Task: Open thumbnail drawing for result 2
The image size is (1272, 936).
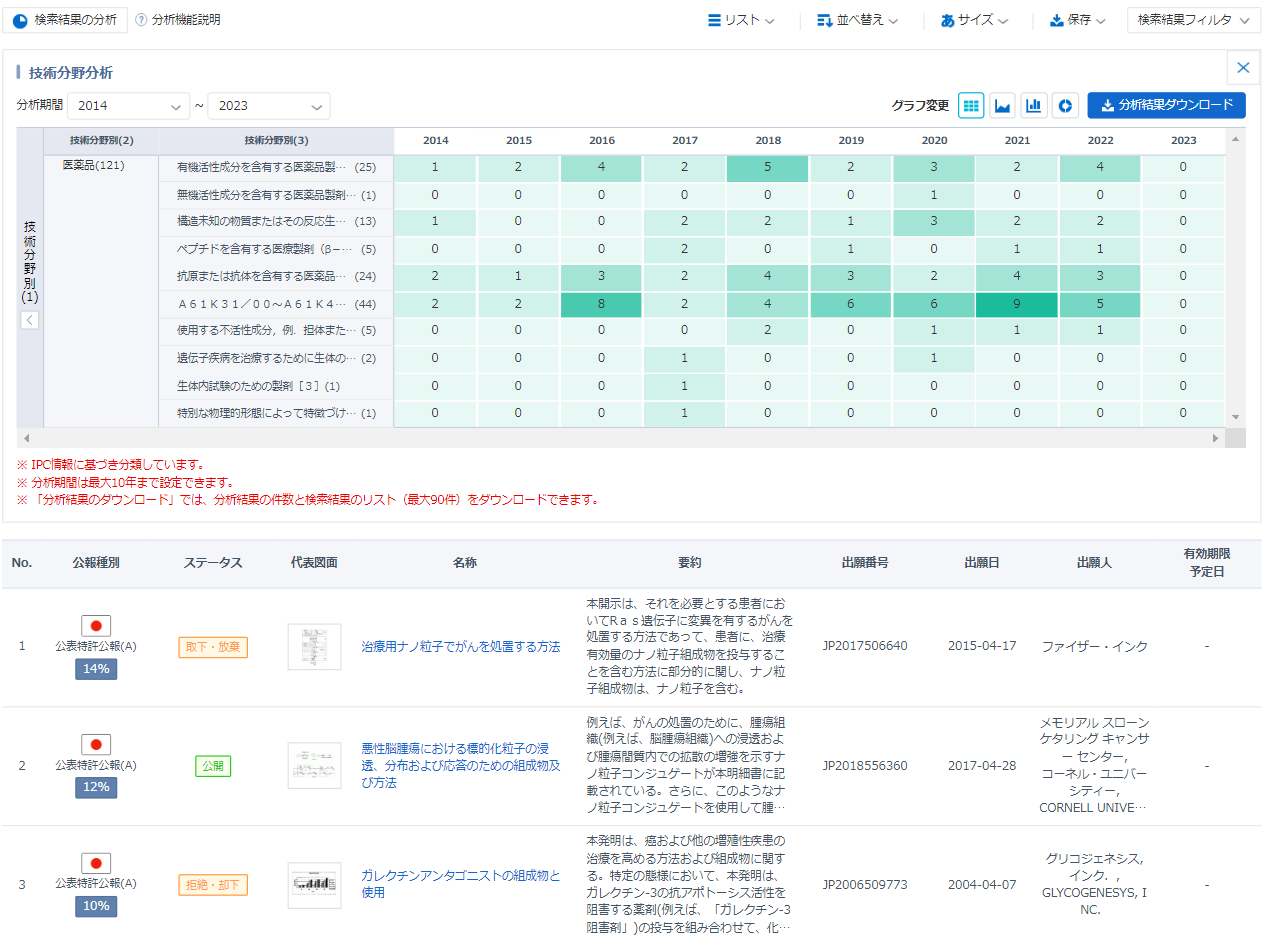Action: point(314,766)
